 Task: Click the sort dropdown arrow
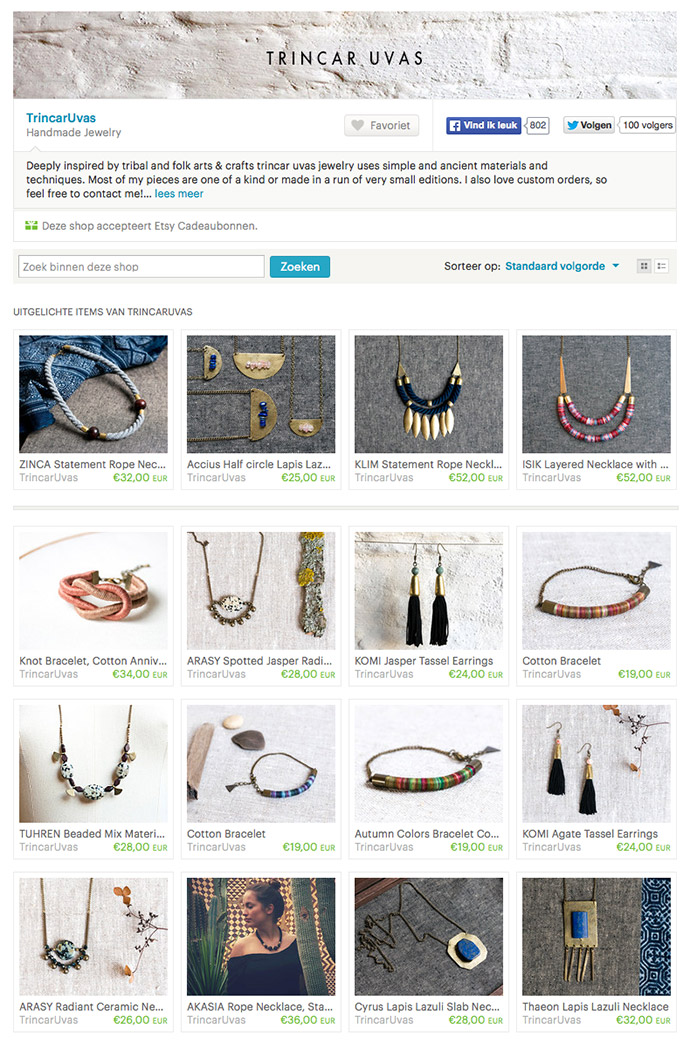click(616, 266)
